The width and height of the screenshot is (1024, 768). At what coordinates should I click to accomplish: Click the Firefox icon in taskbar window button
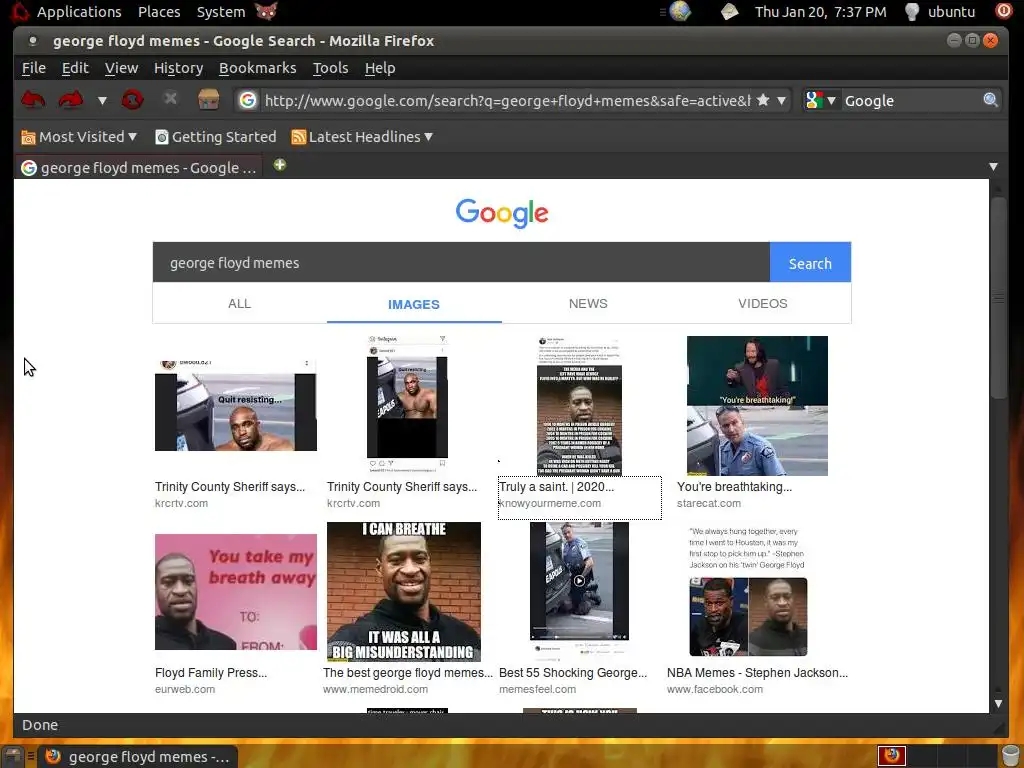tap(53, 756)
